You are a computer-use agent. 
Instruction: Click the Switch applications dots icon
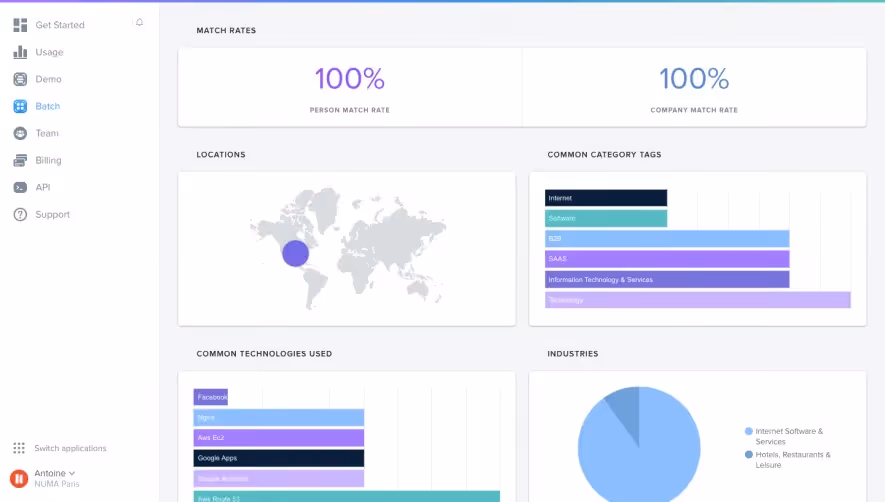click(19, 448)
